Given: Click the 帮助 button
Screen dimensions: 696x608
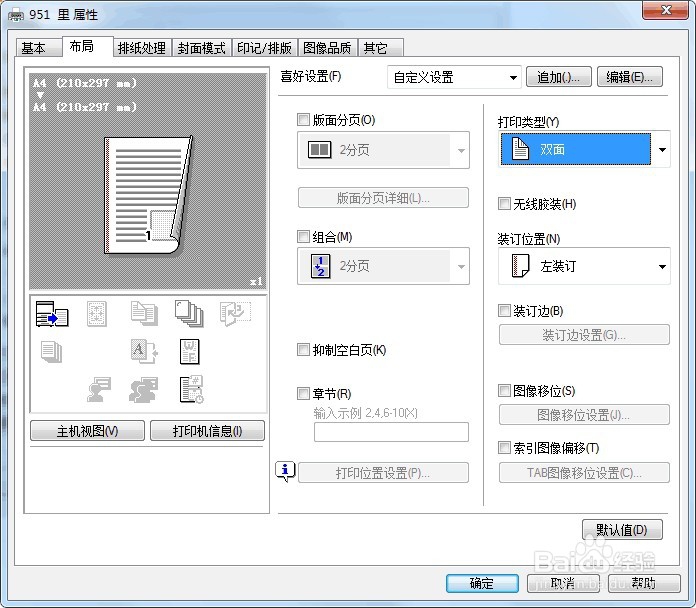Looking at the screenshot, I should (644, 583).
